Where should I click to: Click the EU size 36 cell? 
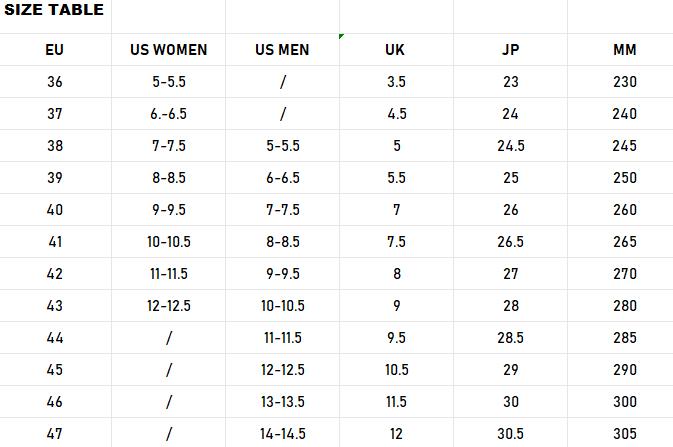[55, 82]
